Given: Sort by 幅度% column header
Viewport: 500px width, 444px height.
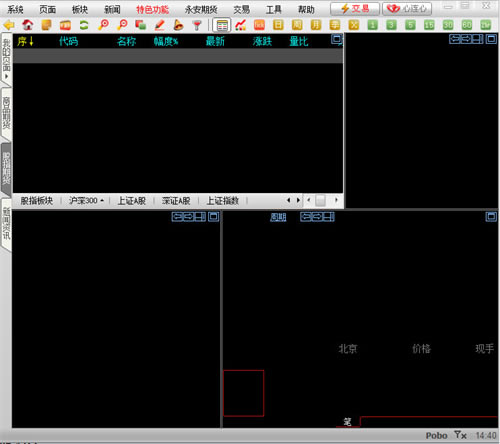Looking at the screenshot, I should 166,41.
